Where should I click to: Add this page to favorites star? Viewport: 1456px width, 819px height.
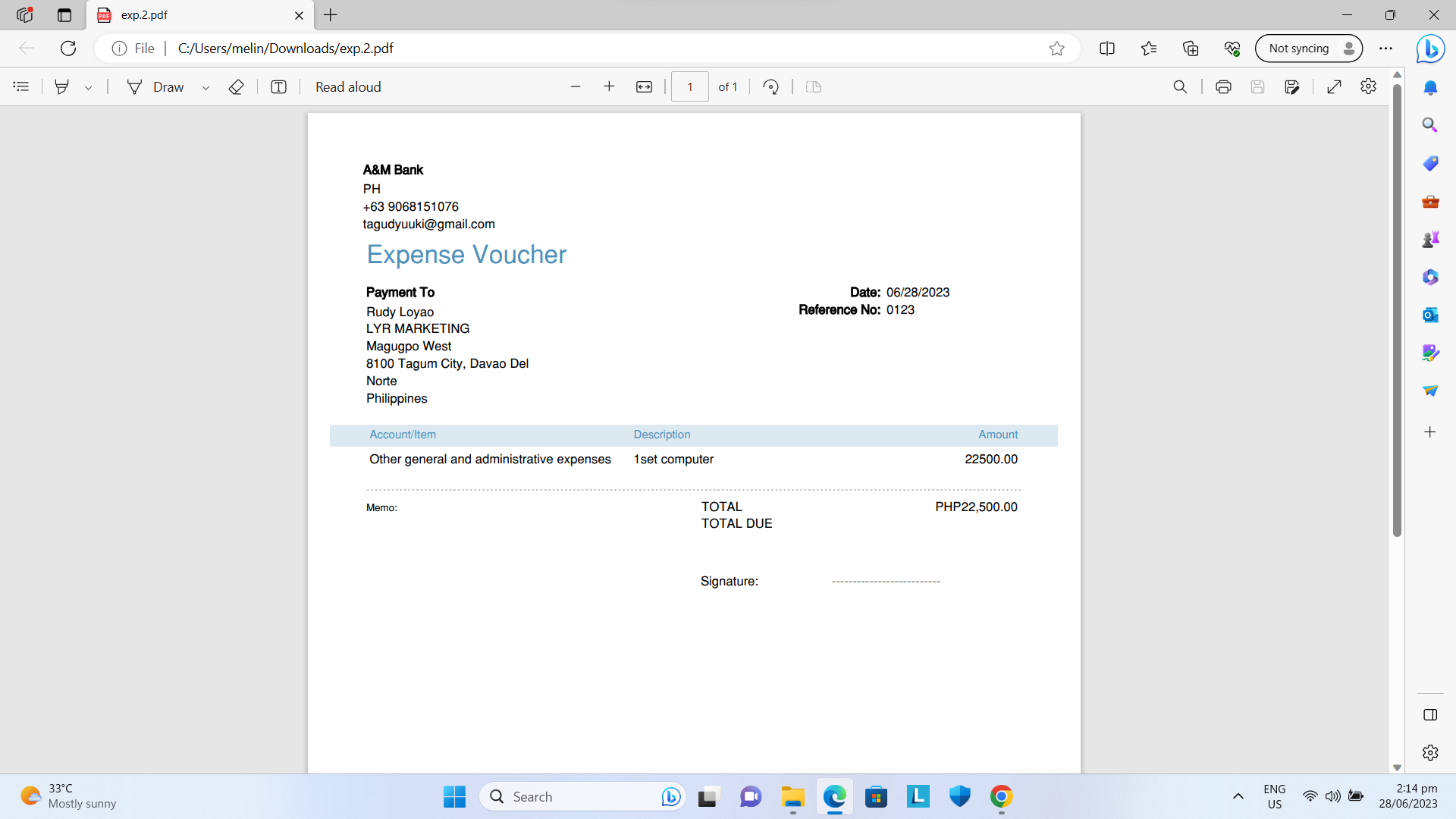pyautogui.click(x=1056, y=49)
